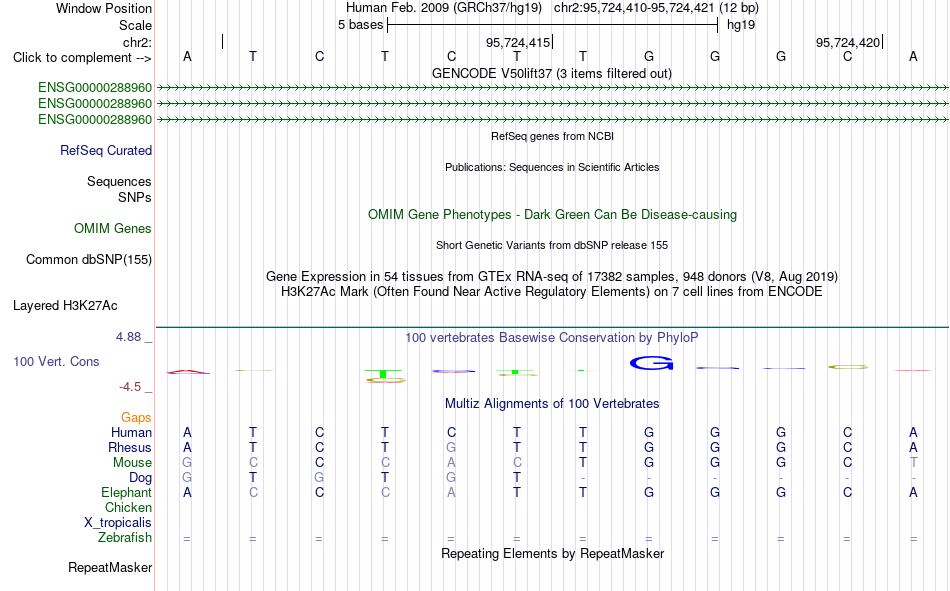Click the 'H3K27Ac Mark' ENCODE track title
Screen dimensions: 950x591
coord(552,292)
